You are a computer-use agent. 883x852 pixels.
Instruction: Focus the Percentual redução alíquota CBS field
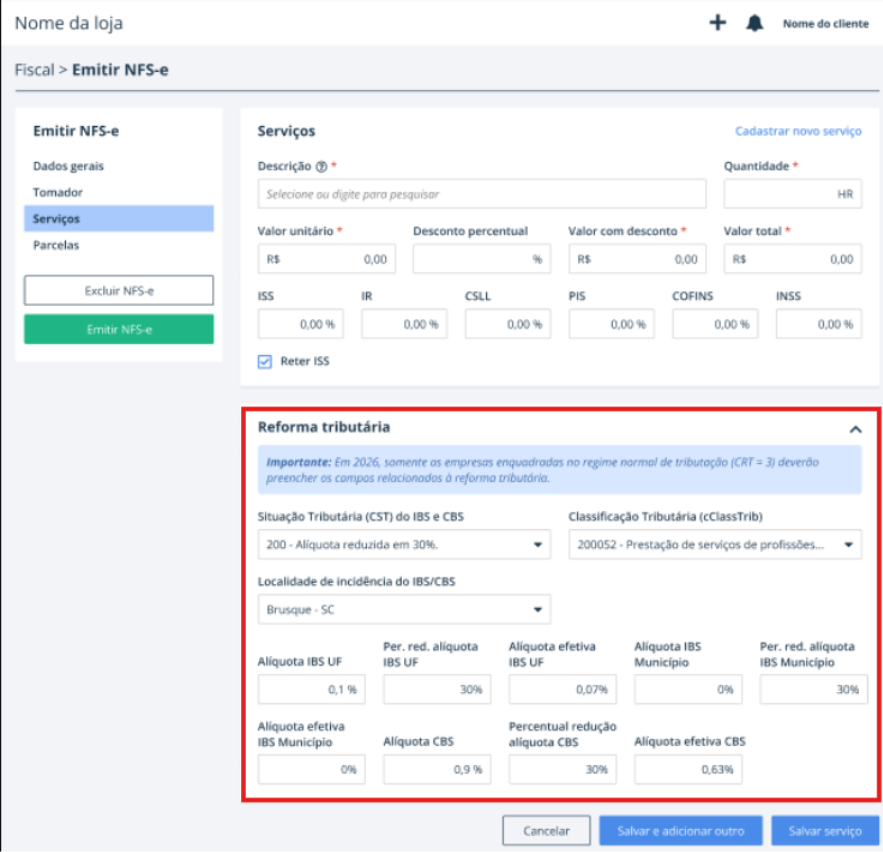click(x=563, y=769)
